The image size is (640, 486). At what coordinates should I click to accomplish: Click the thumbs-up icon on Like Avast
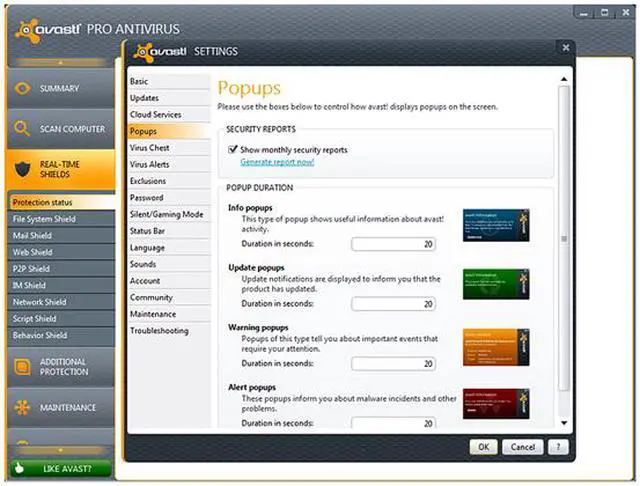(19, 468)
